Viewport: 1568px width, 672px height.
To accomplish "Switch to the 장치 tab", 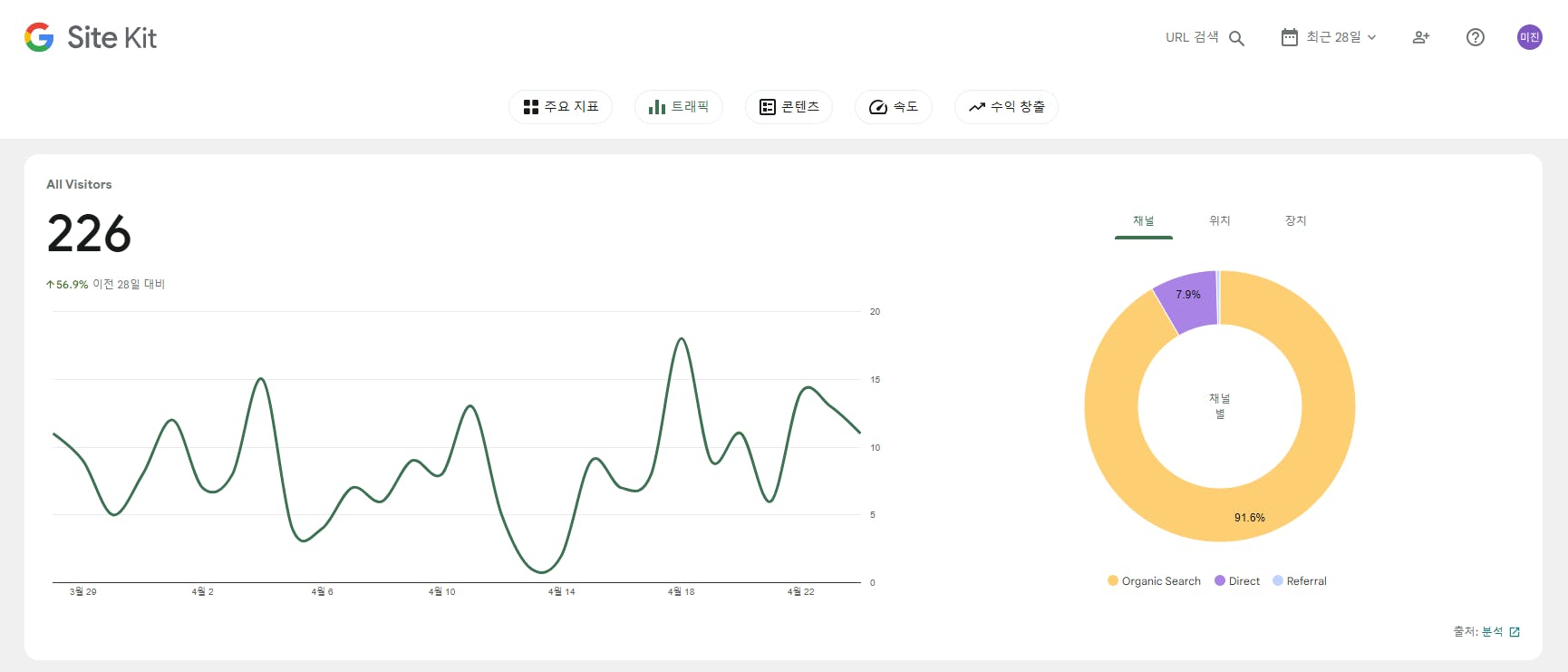I will pos(1296,220).
